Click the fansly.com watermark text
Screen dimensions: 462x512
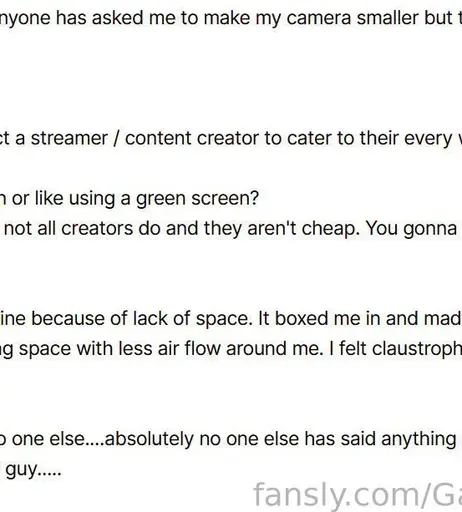pyautogui.click(x=358, y=496)
